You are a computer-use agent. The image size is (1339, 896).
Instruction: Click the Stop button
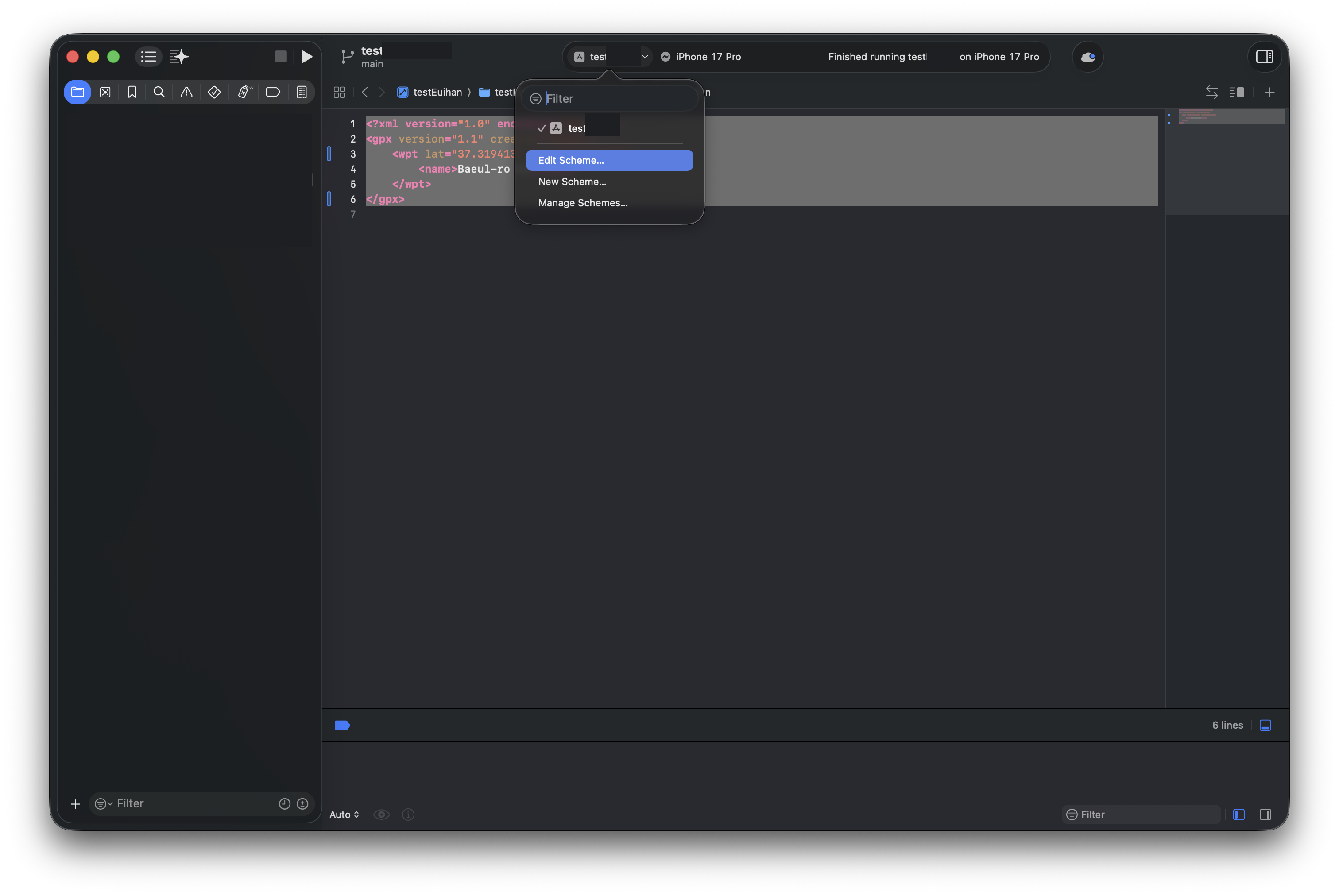tap(281, 57)
